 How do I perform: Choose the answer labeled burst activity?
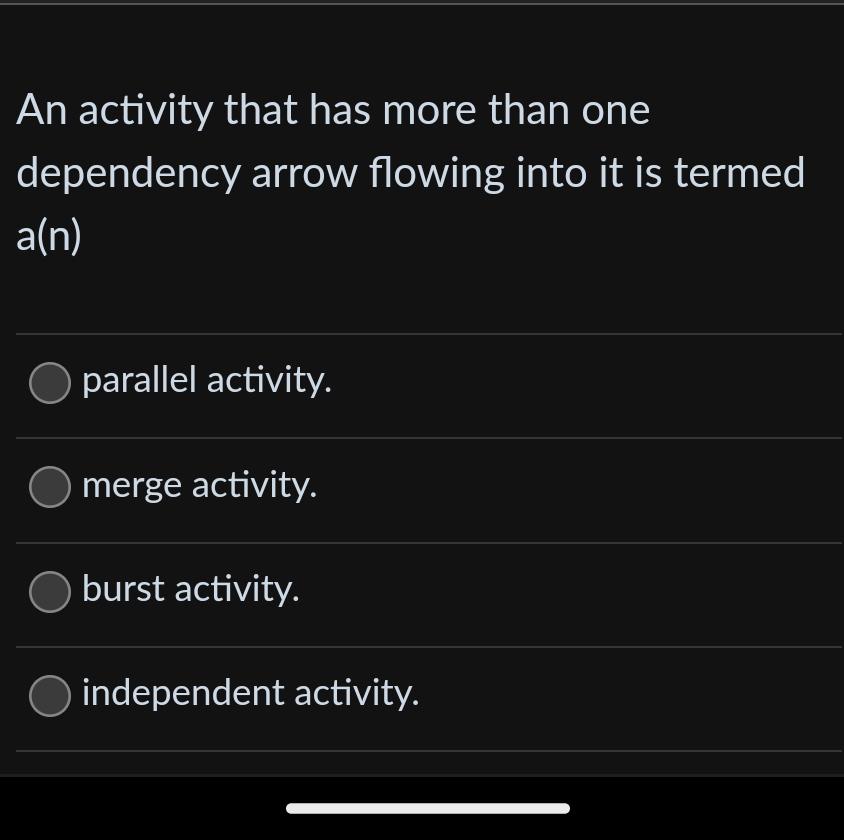pos(190,590)
